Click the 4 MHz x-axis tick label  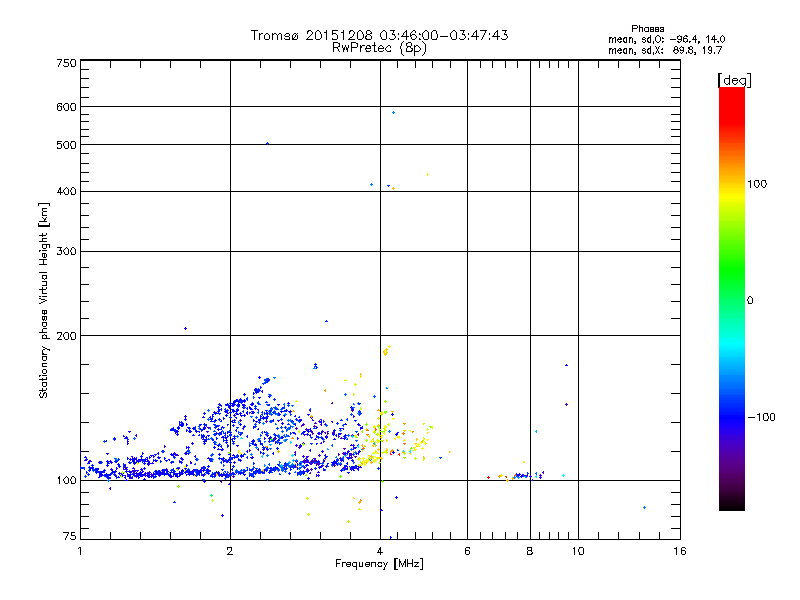pos(380,551)
